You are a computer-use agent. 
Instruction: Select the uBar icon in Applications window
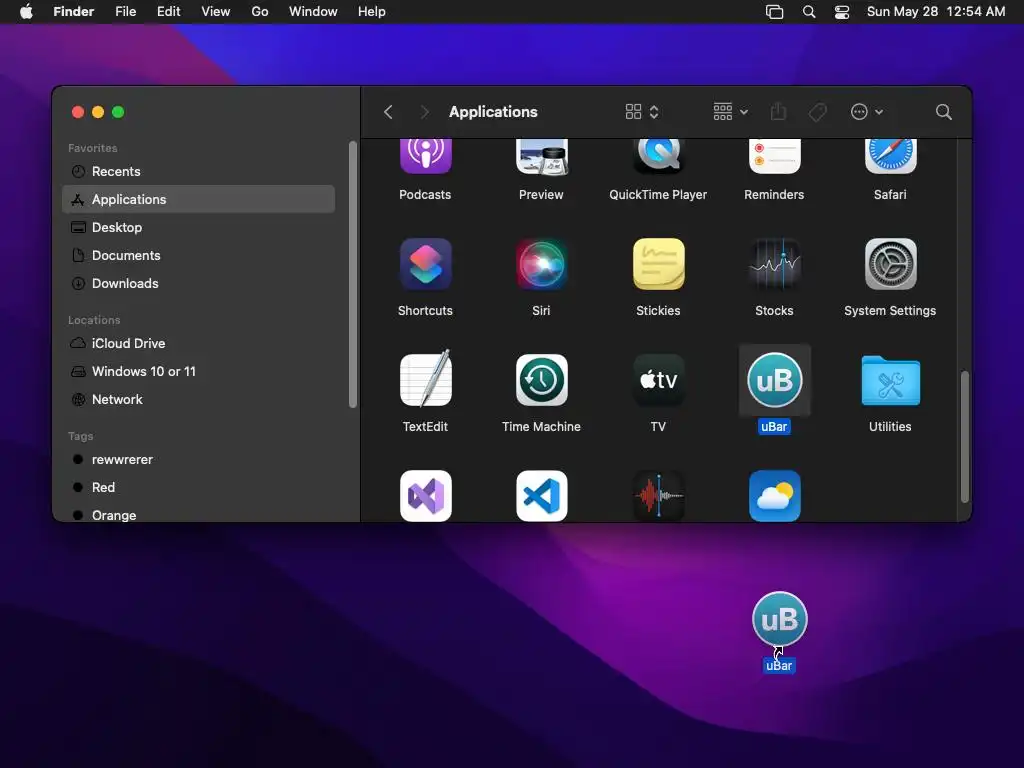click(x=775, y=380)
